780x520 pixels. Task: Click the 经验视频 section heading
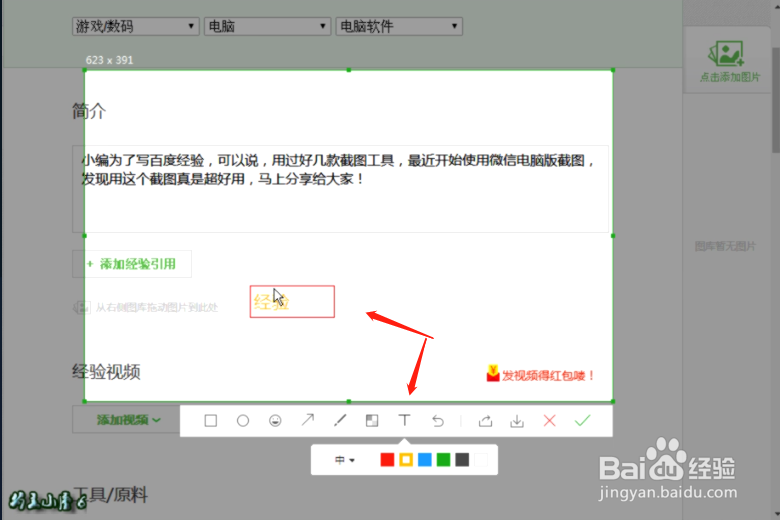click(106, 372)
